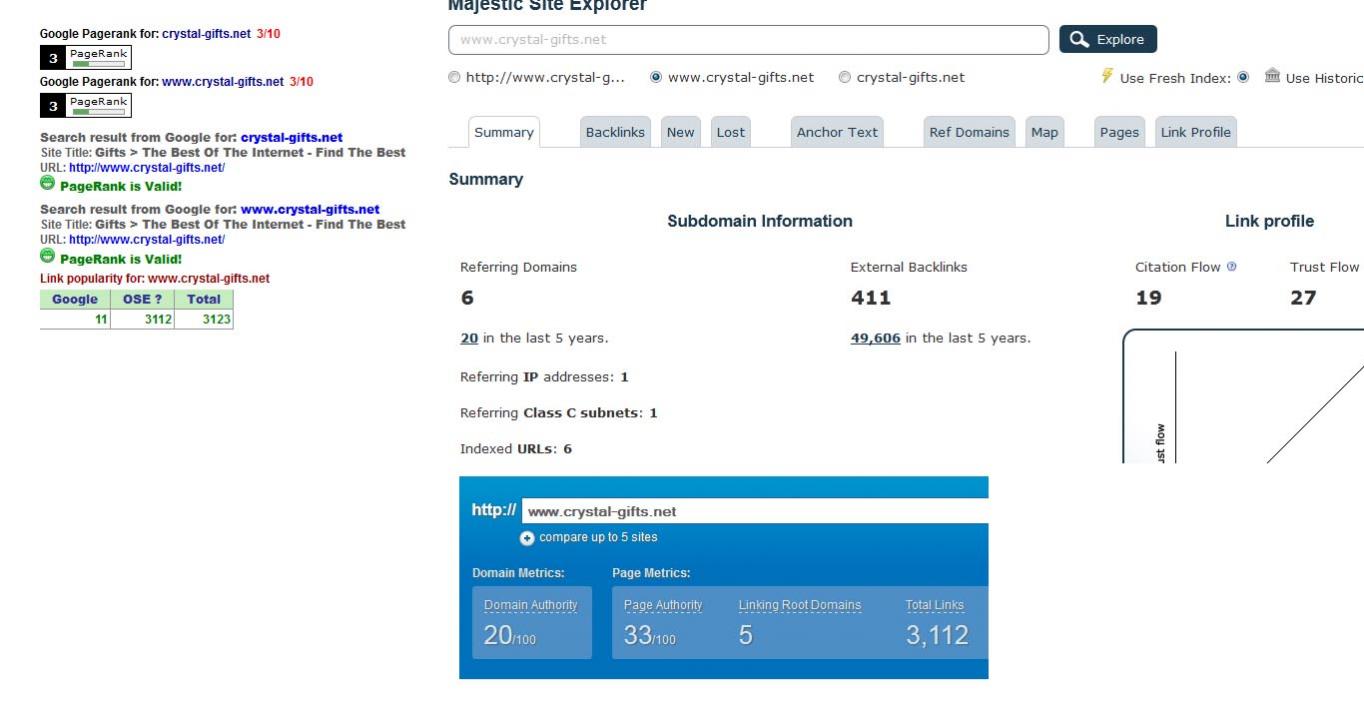
Task: Click the 'Google' column header in link popularity table
Action: coord(75,299)
